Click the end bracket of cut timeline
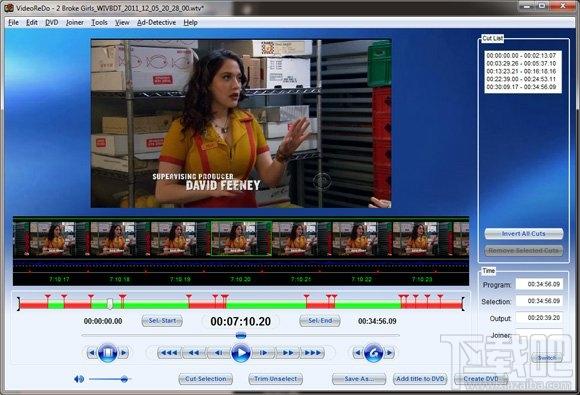Image resolution: width=580 pixels, height=395 pixels. click(463, 304)
